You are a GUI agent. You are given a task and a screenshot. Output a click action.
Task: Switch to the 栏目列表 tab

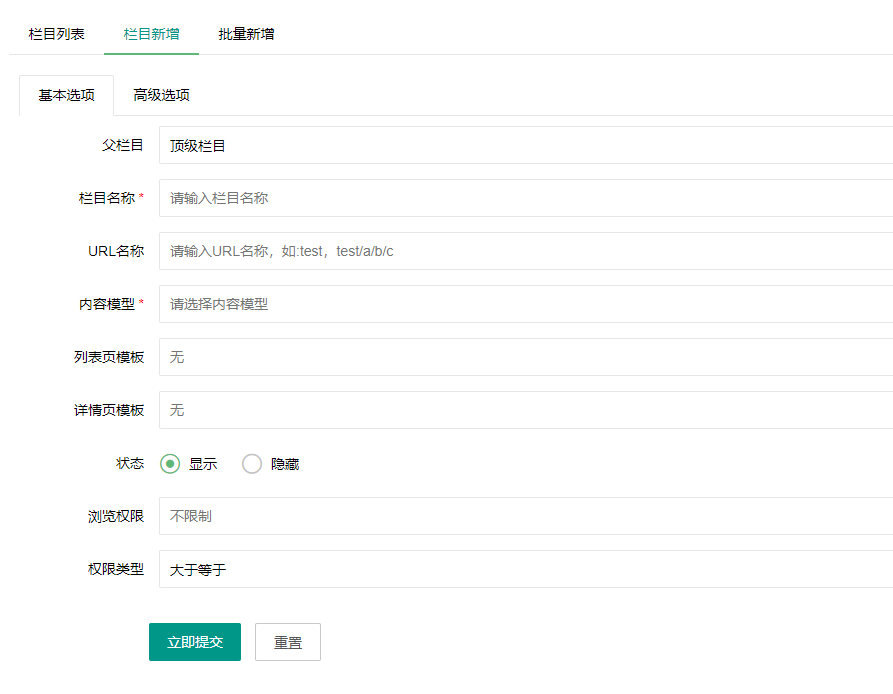coord(56,34)
